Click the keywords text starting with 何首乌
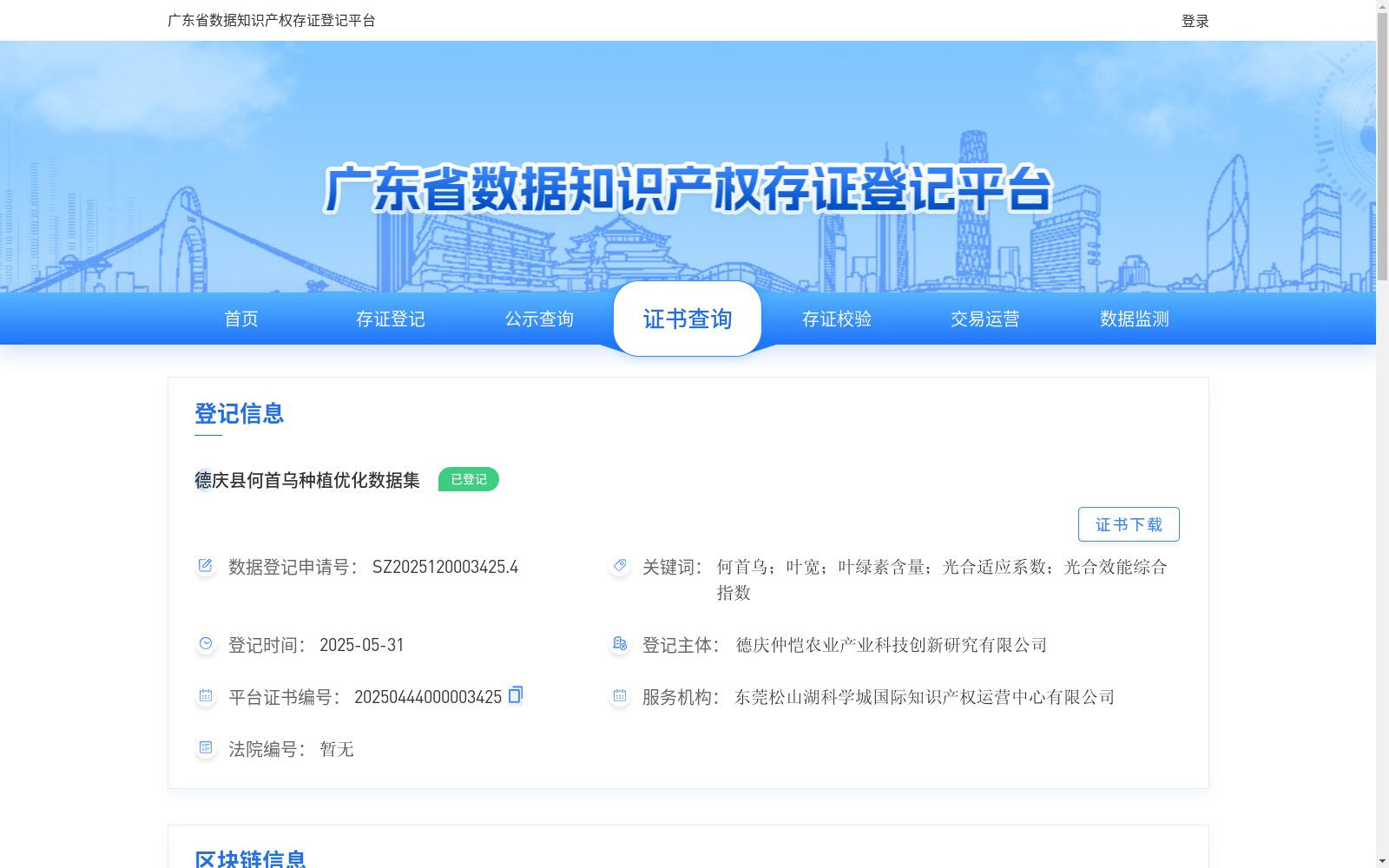Viewport: 1389px width, 868px height. click(x=942, y=580)
